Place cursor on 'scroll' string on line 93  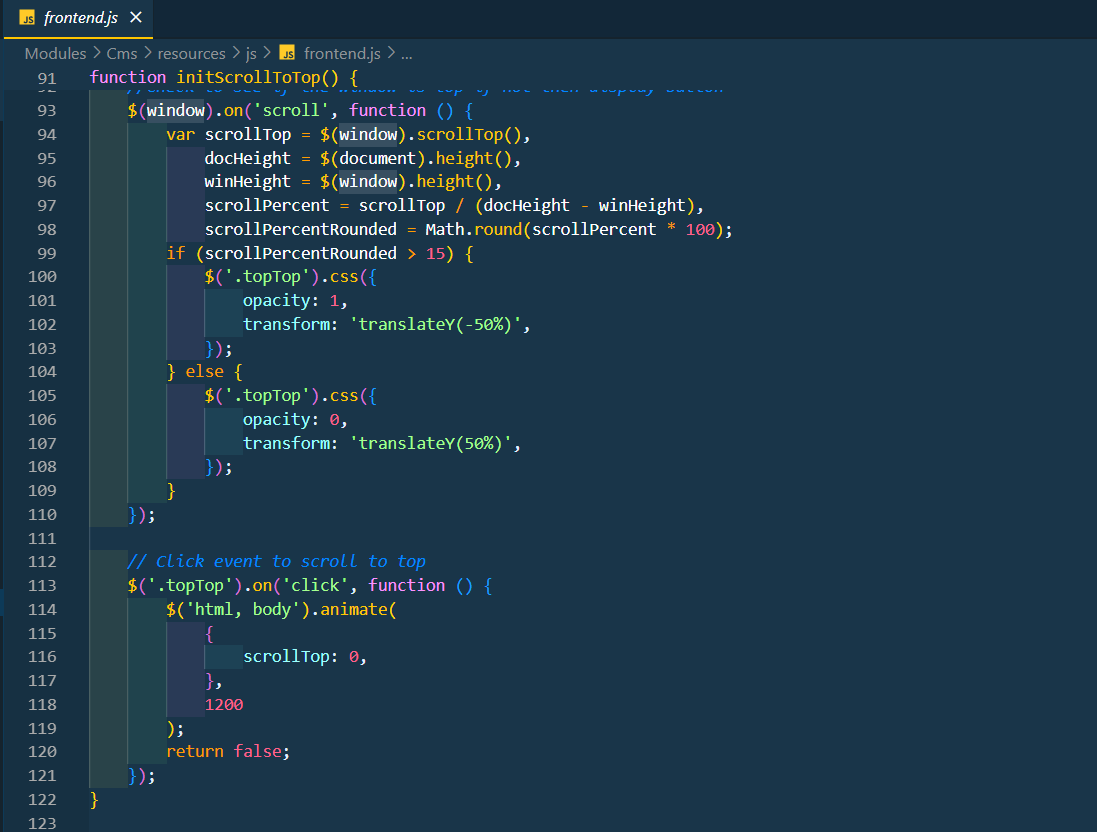(x=291, y=111)
